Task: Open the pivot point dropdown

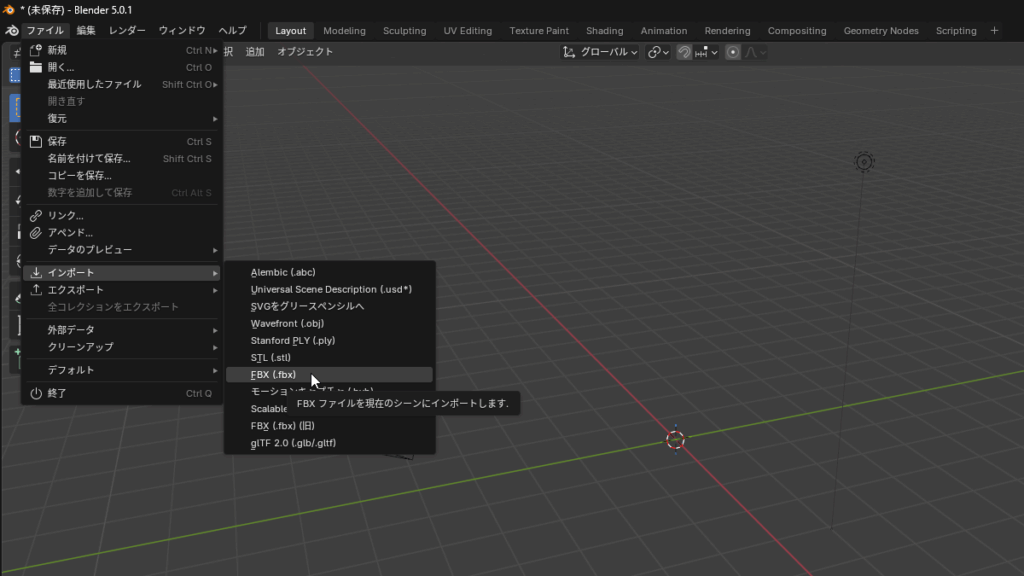Action: pos(658,52)
